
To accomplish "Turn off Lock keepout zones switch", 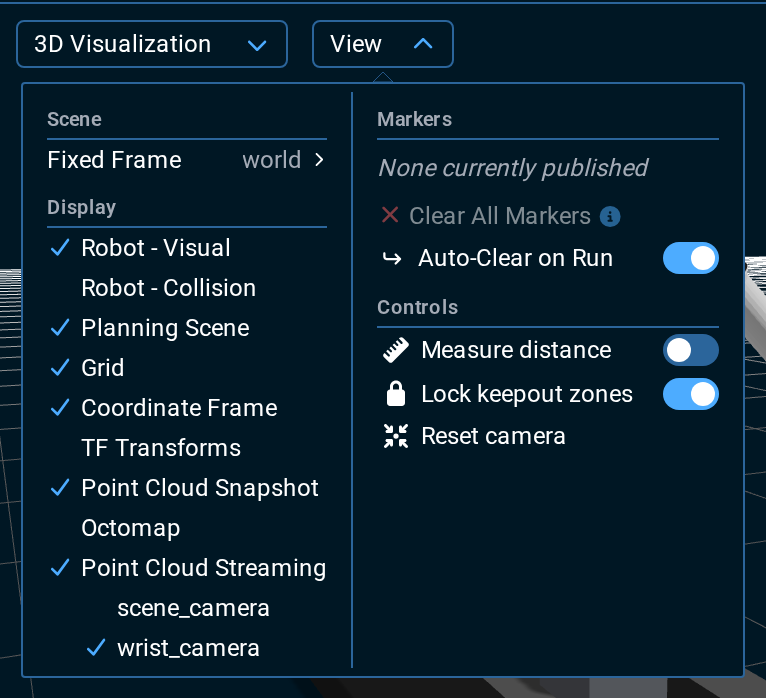I will [691, 394].
